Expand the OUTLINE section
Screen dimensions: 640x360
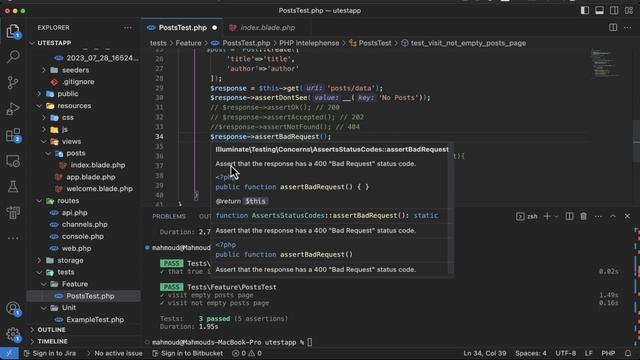51,330
